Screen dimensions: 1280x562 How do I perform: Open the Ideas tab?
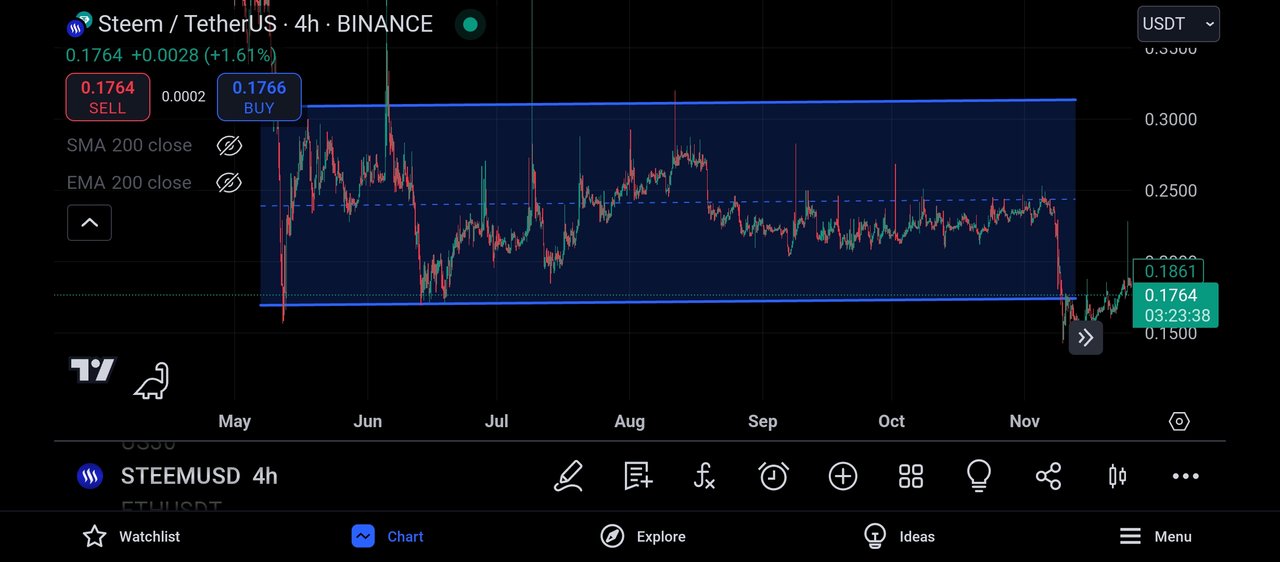pyautogui.click(x=899, y=537)
